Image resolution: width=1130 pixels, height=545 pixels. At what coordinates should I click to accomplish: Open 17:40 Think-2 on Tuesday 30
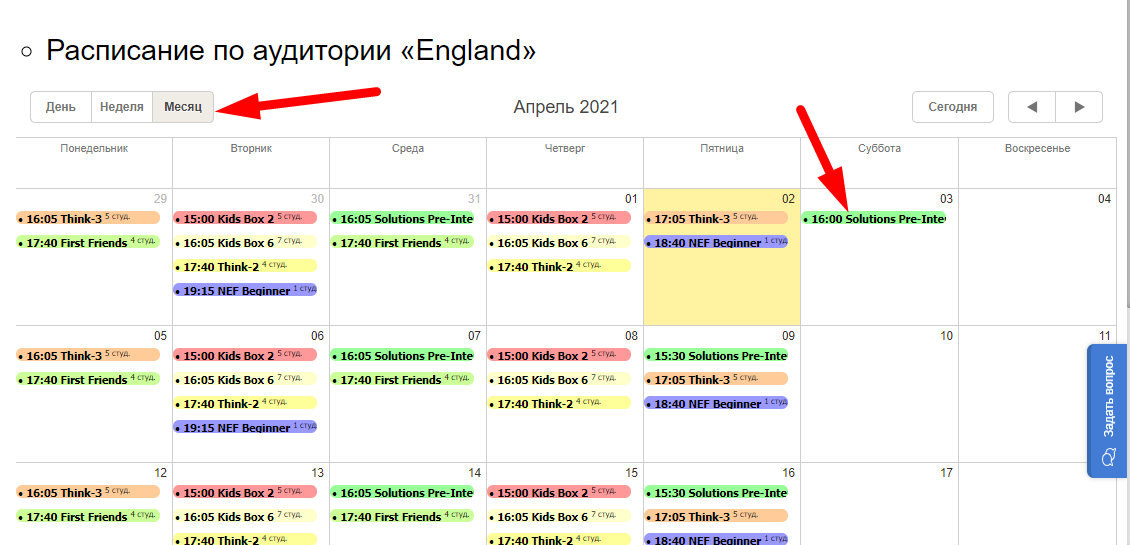tap(245, 266)
